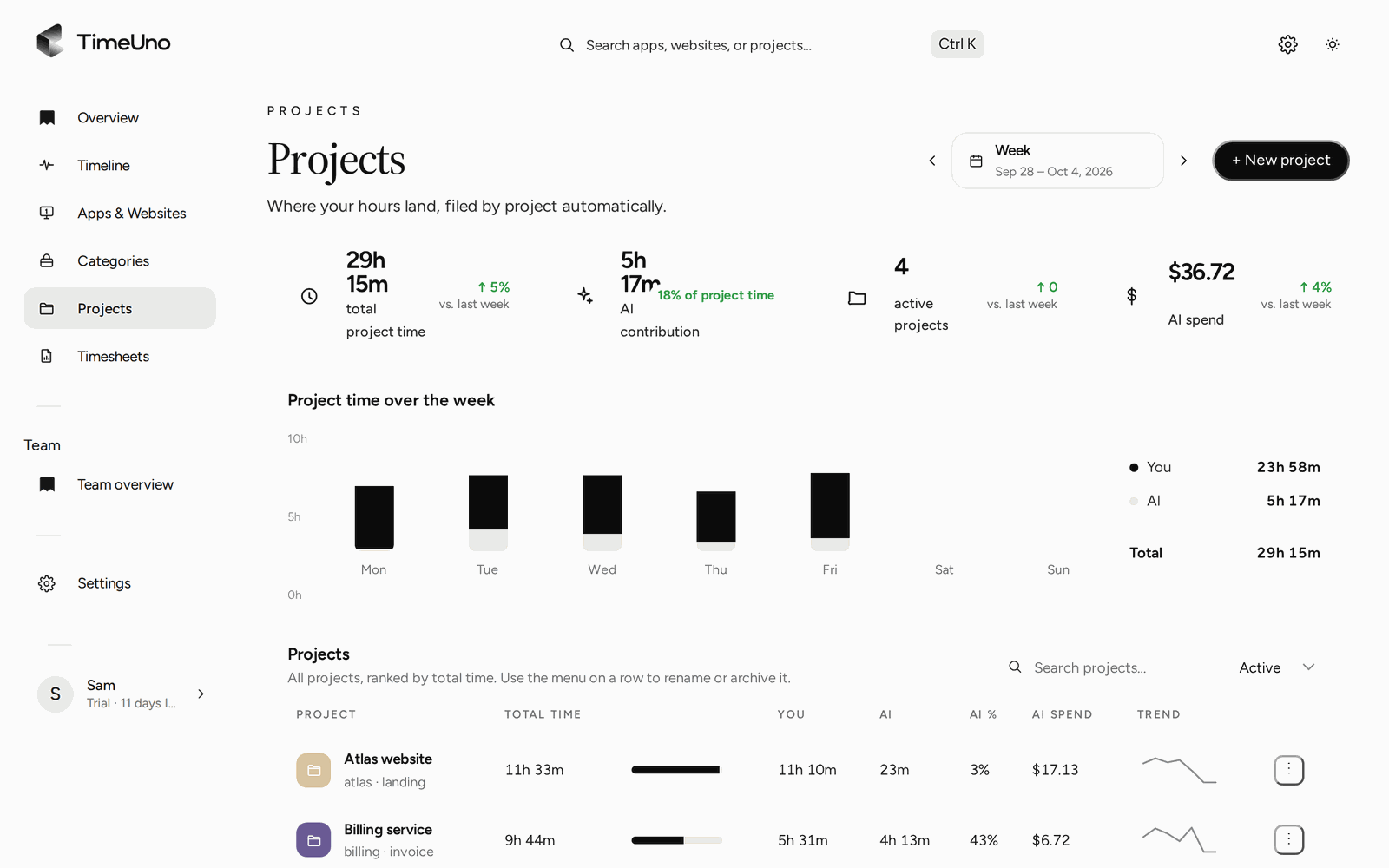Expand Sam account menu chevron

[201, 694]
